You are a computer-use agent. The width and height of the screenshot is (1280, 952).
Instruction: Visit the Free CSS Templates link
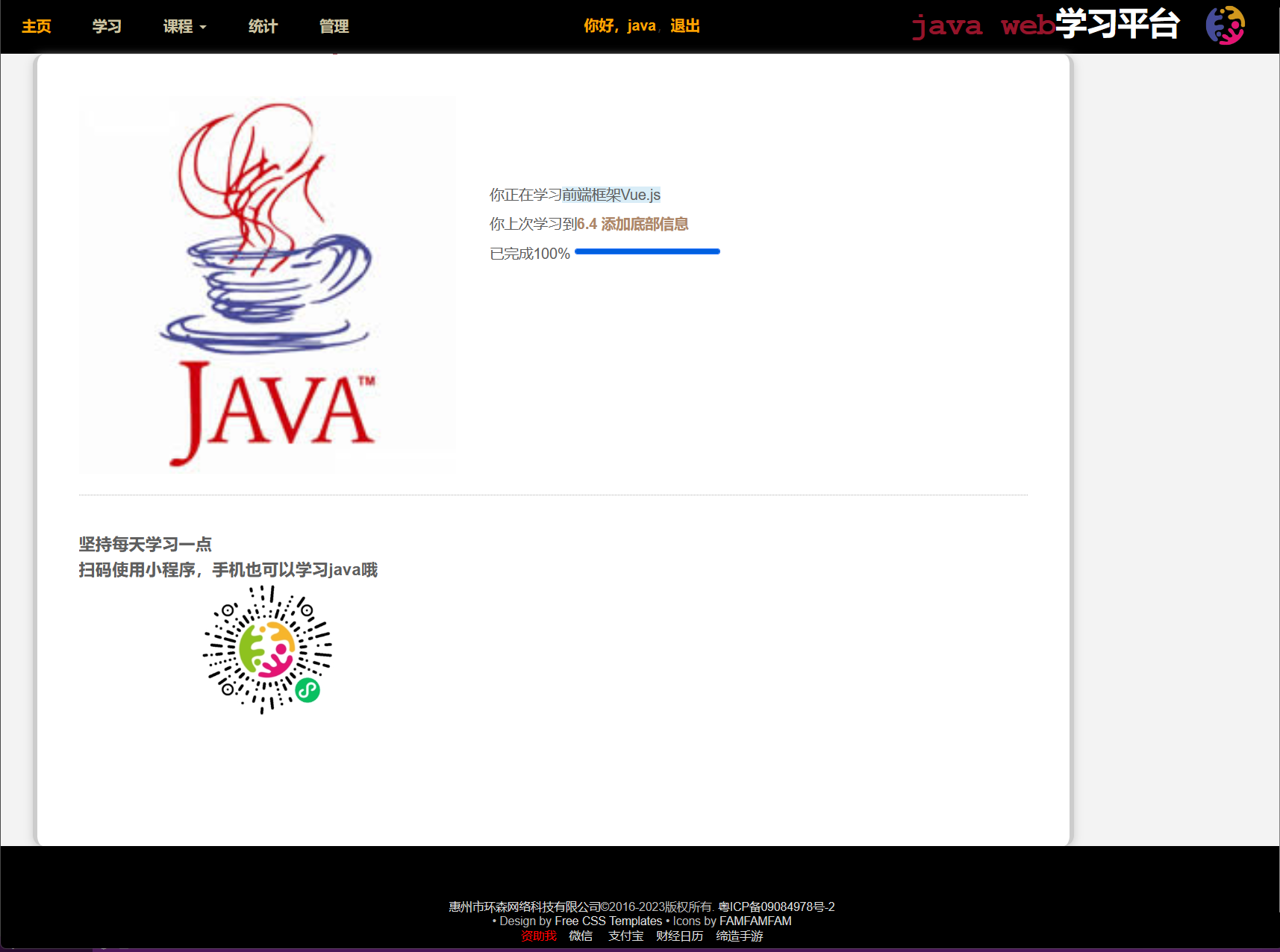[x=608, y=921]
